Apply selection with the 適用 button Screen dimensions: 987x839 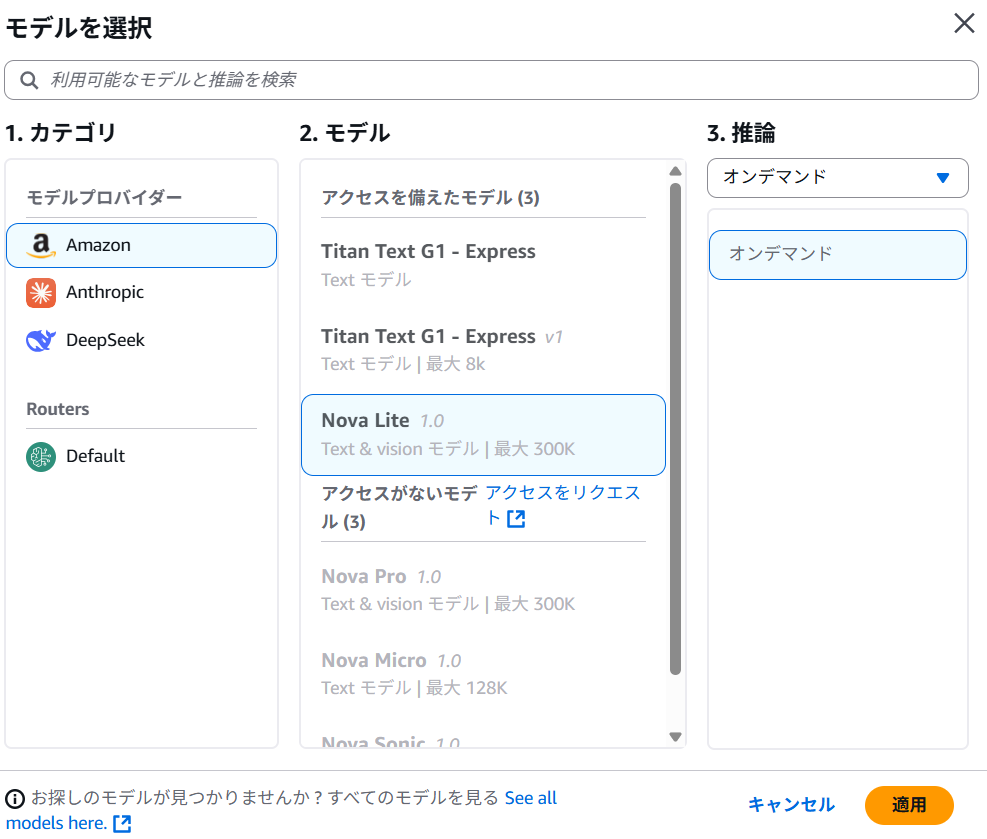909,805
